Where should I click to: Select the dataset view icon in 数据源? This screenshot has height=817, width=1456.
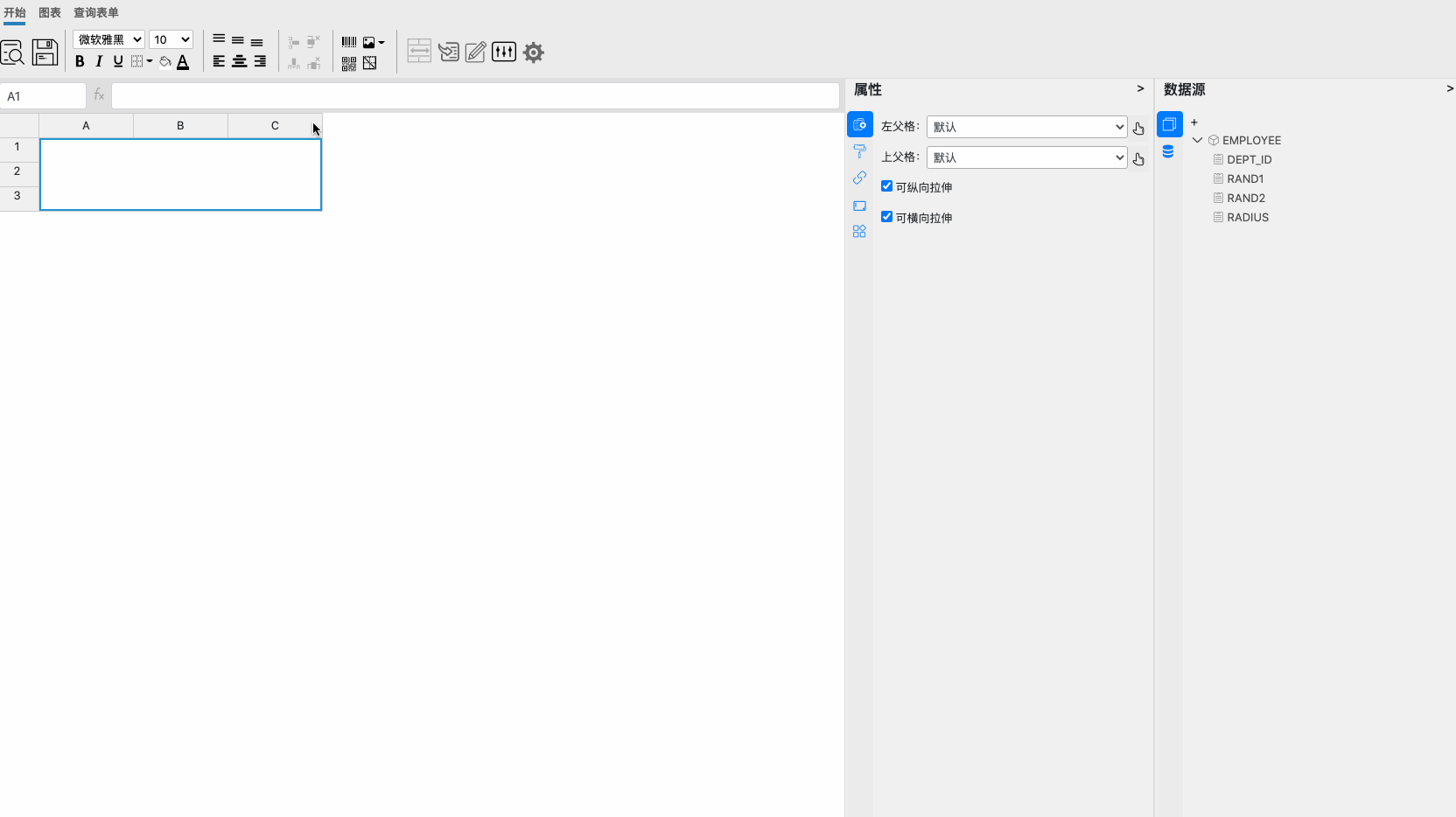coord(1169,124)
